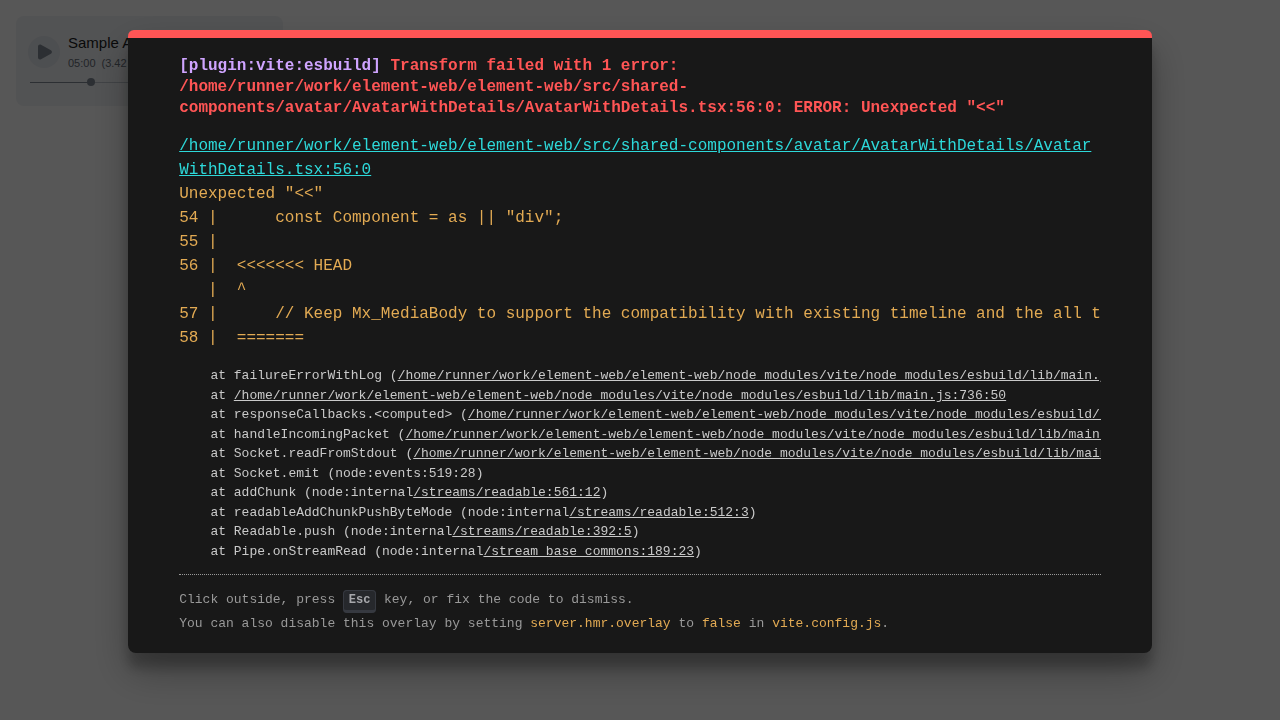Screen dimensions: 1280x720
Task: Click the server.hmr.overlay setting text
Action: 600,624
